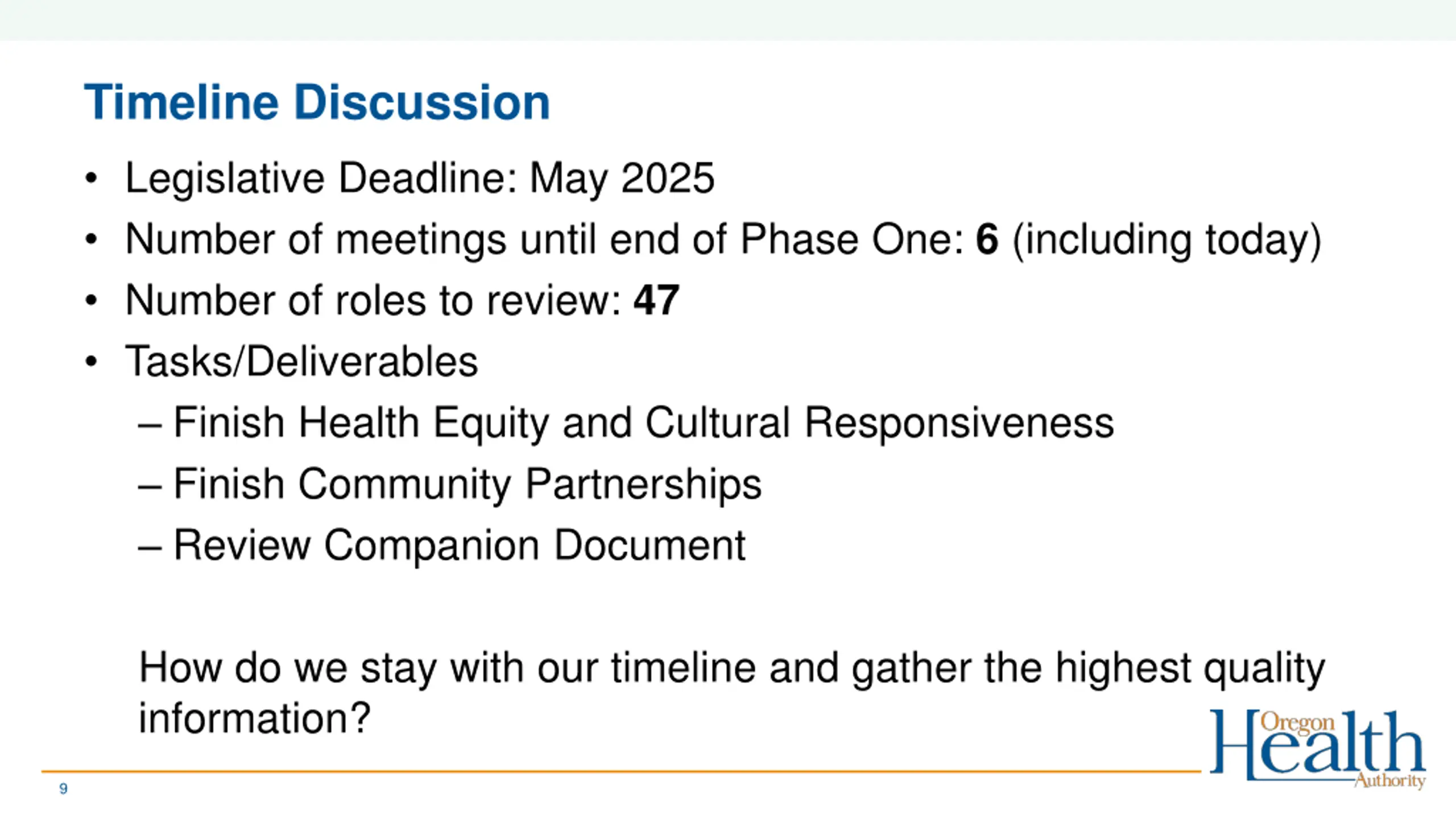1456x819 pixels.
Task: Click the Timeline Discussion title
Action: tap(317, 102)
